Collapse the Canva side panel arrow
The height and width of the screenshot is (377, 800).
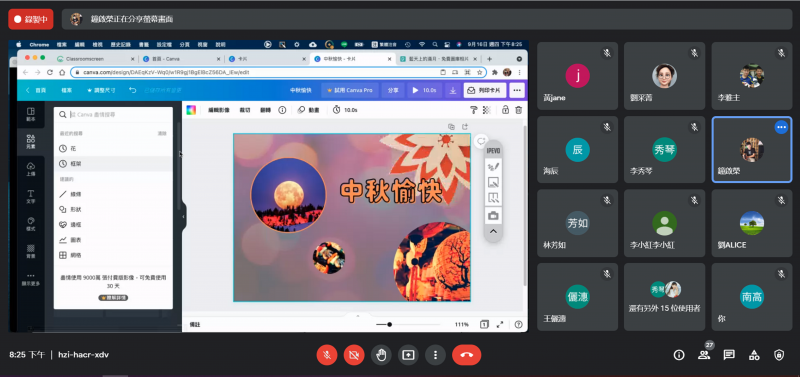point(183,217)
